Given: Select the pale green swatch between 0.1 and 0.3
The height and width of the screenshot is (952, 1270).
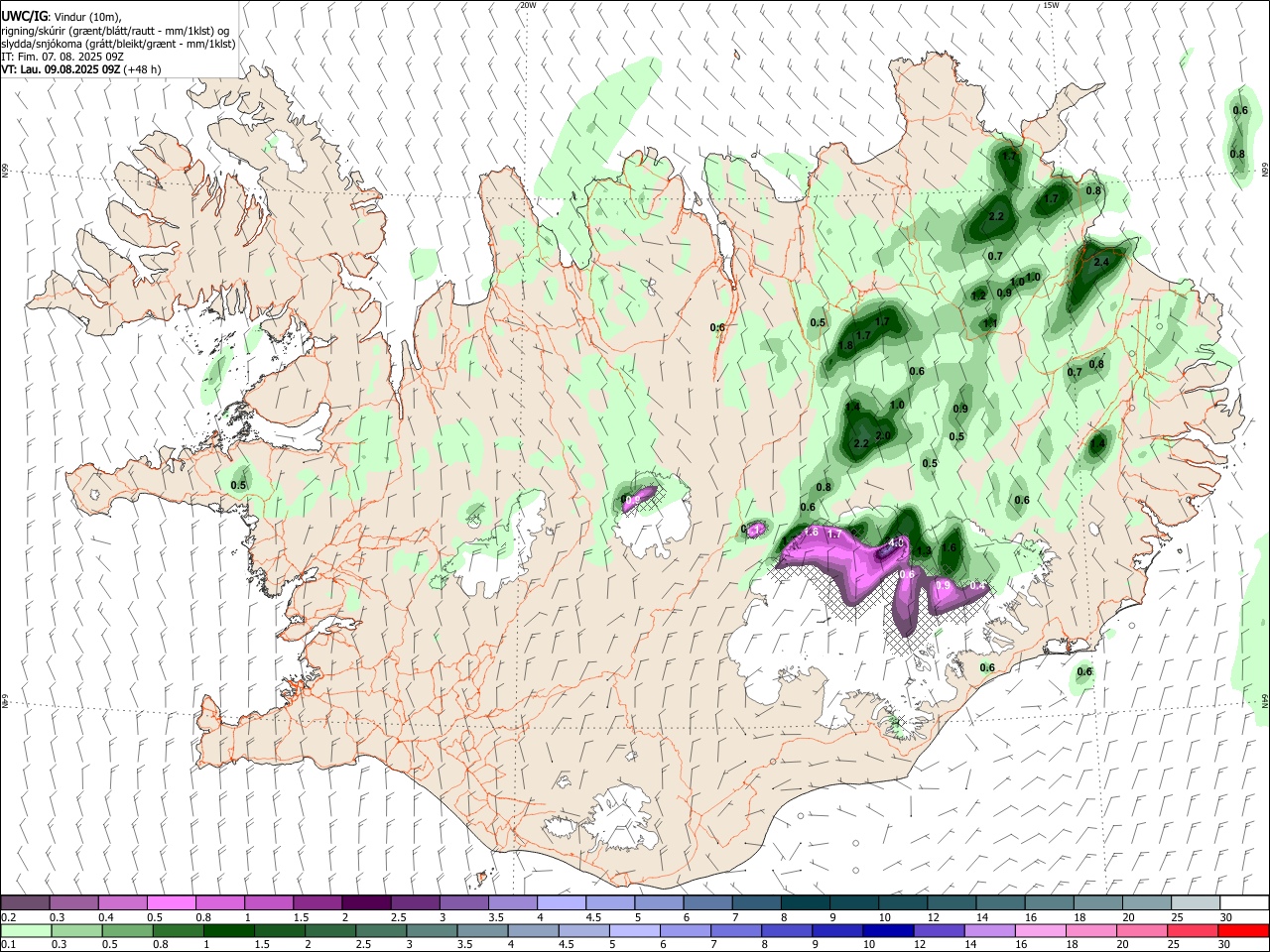Looking at the screenshot, I should [25, 930].
